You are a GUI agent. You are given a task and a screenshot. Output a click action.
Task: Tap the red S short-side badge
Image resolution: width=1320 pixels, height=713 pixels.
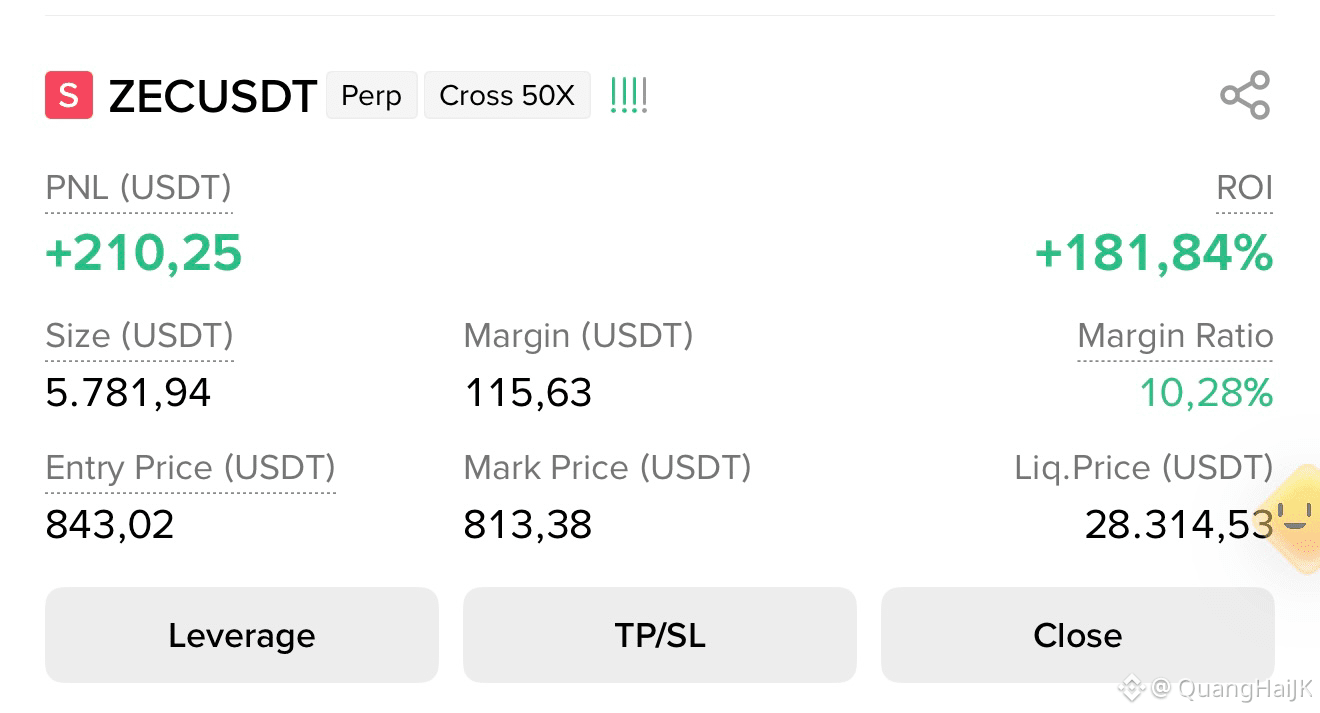(69, 96)
